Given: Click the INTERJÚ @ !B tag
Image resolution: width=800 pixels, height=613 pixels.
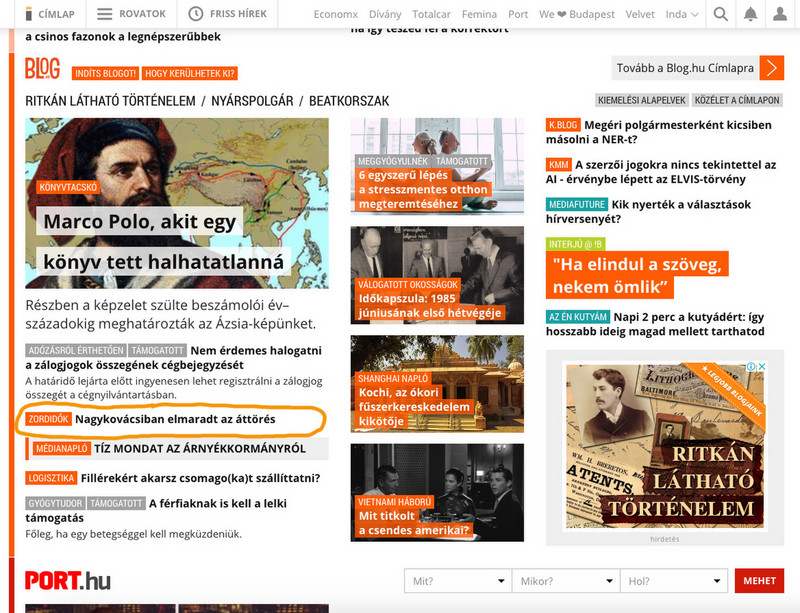Looking at the screenshot, I should pyautogui.click(x=576, y=244).
